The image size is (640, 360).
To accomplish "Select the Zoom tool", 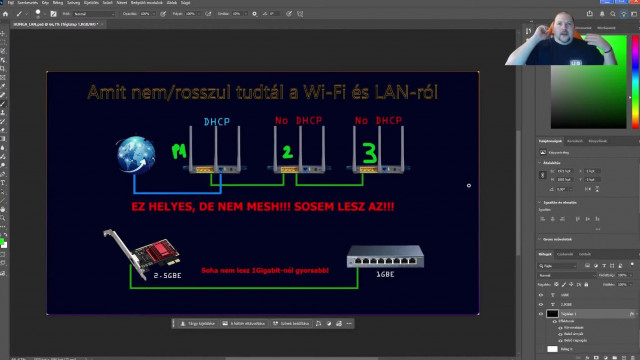I will pyautogui.click(x=3, y=218).
